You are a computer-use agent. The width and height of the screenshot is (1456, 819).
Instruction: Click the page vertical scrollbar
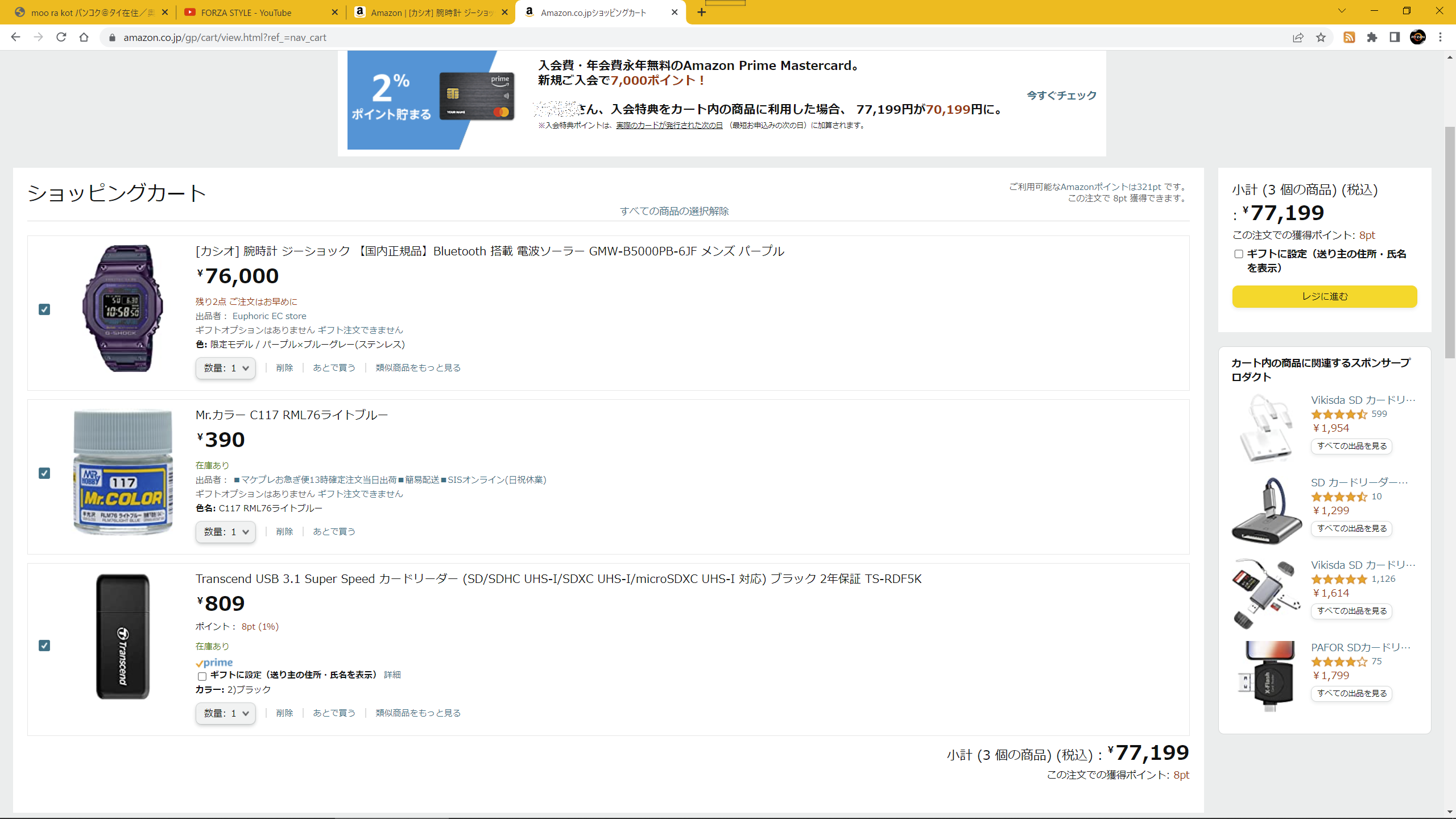[1450, 243]
